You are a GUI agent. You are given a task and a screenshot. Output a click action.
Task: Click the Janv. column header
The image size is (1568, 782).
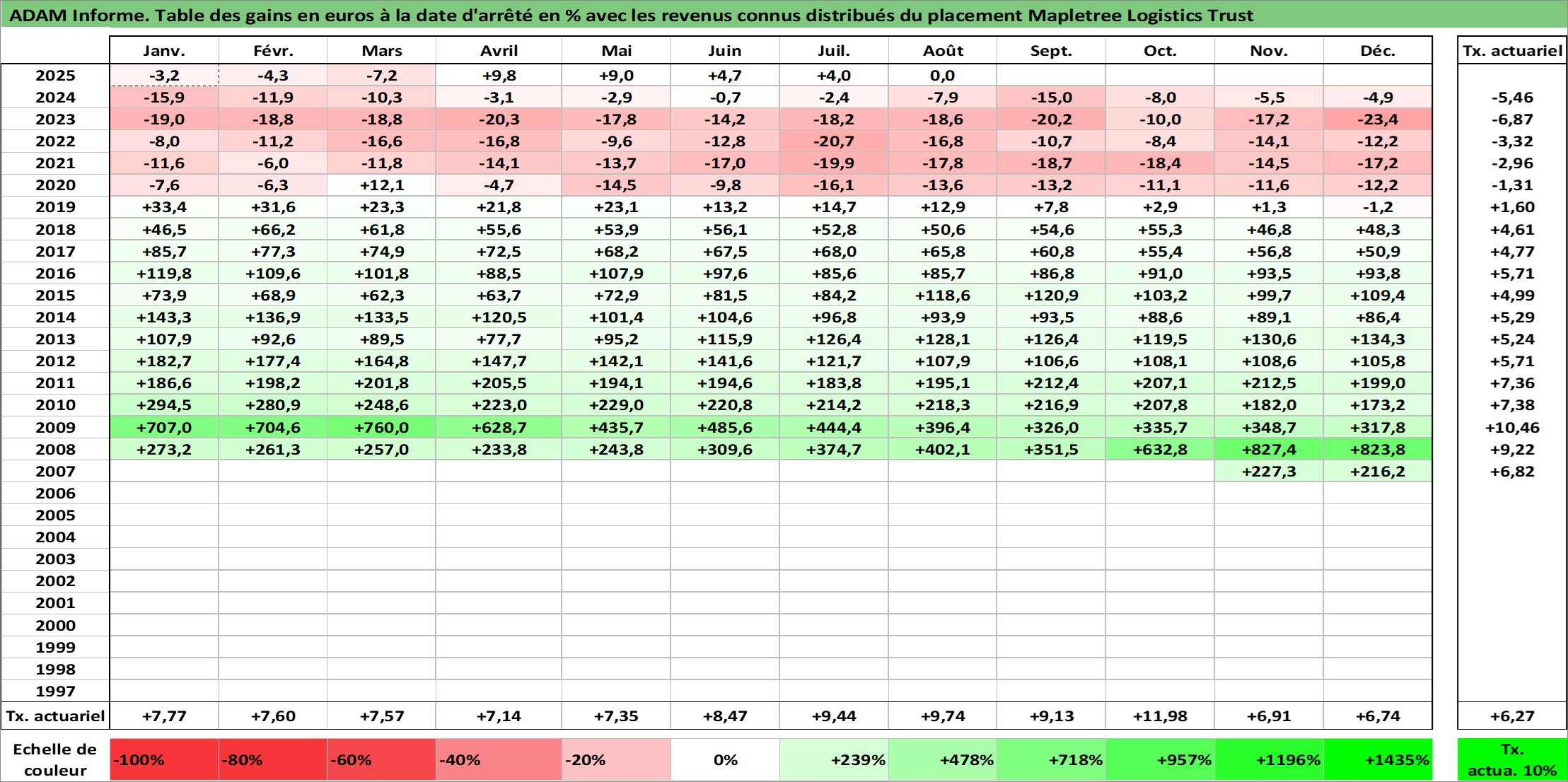click(x=164, y=50)
